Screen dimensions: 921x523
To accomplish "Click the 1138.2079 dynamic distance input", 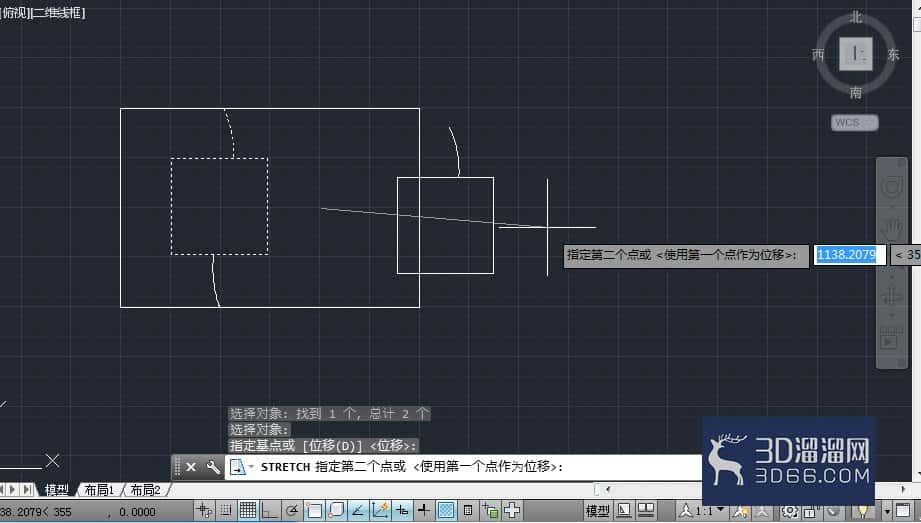I will tap(849, 255).
